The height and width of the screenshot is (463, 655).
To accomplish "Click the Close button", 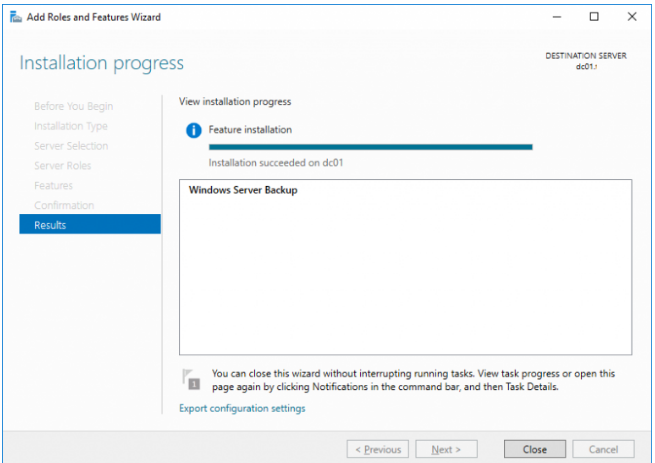I will coord(535,449).
